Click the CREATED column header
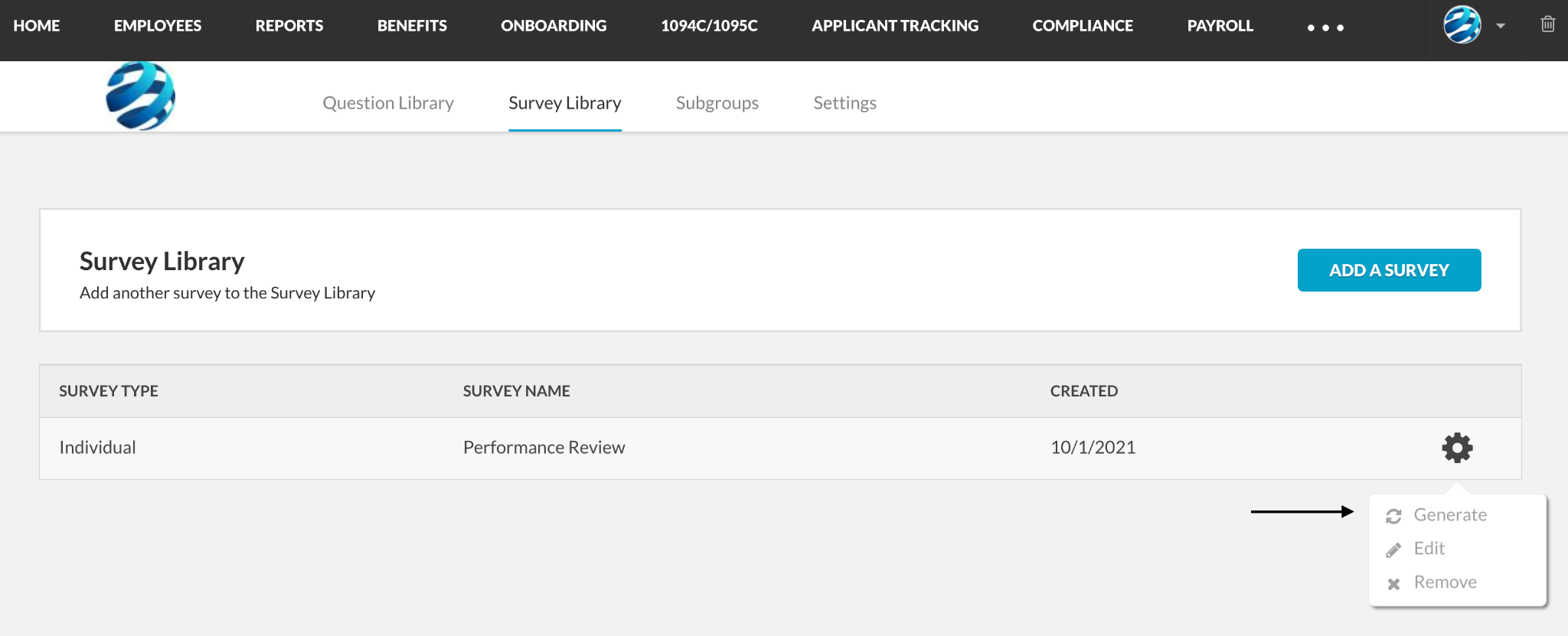 click(x=1083, y=391)
